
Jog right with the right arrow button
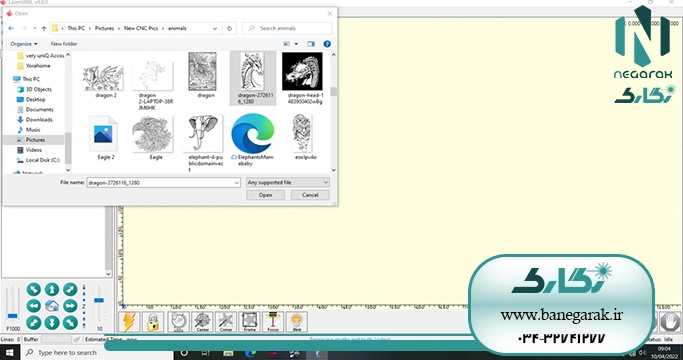pyautogui.click(x=70, y=306)
